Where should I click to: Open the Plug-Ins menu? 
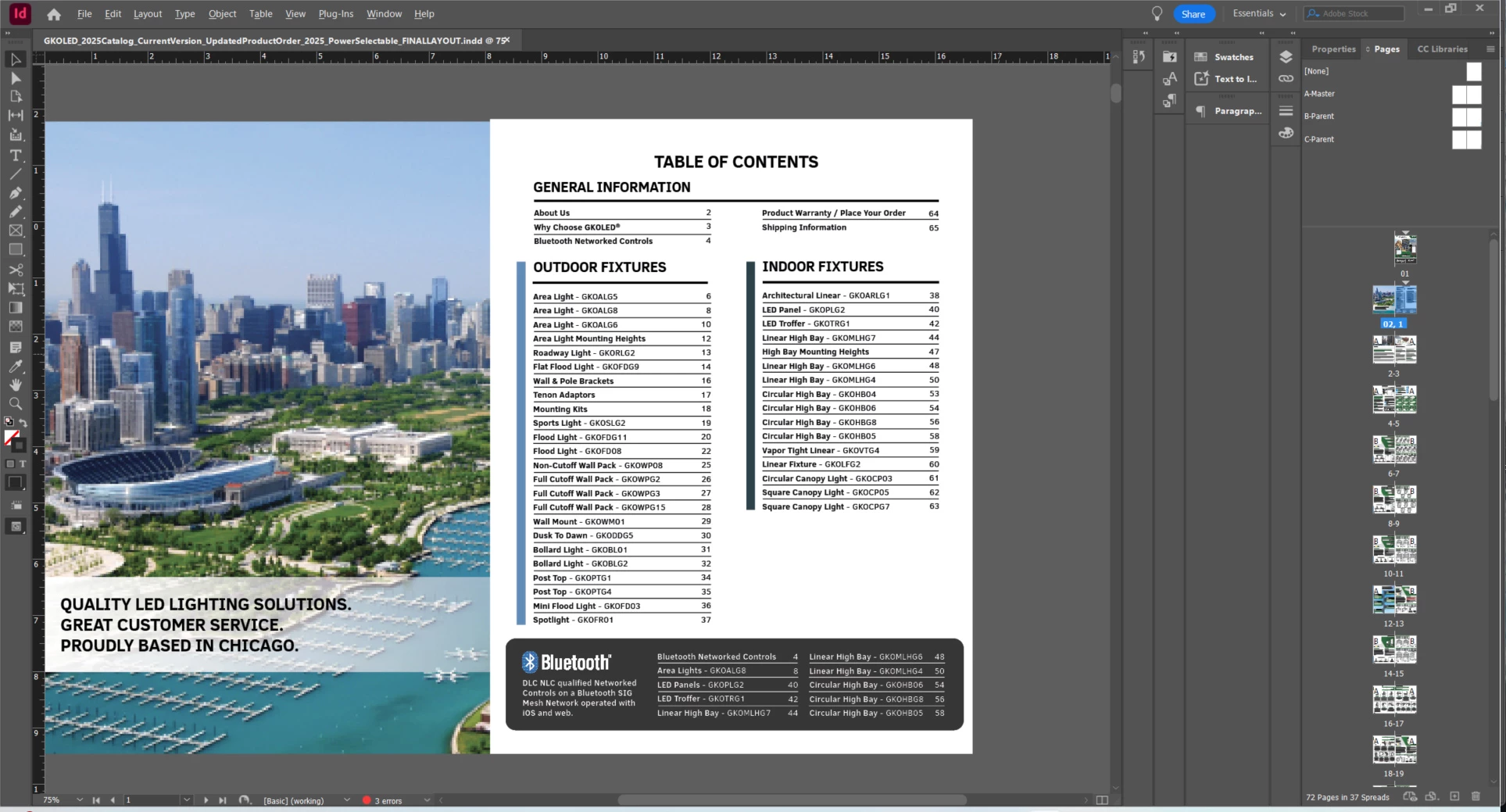pos(336,14)
